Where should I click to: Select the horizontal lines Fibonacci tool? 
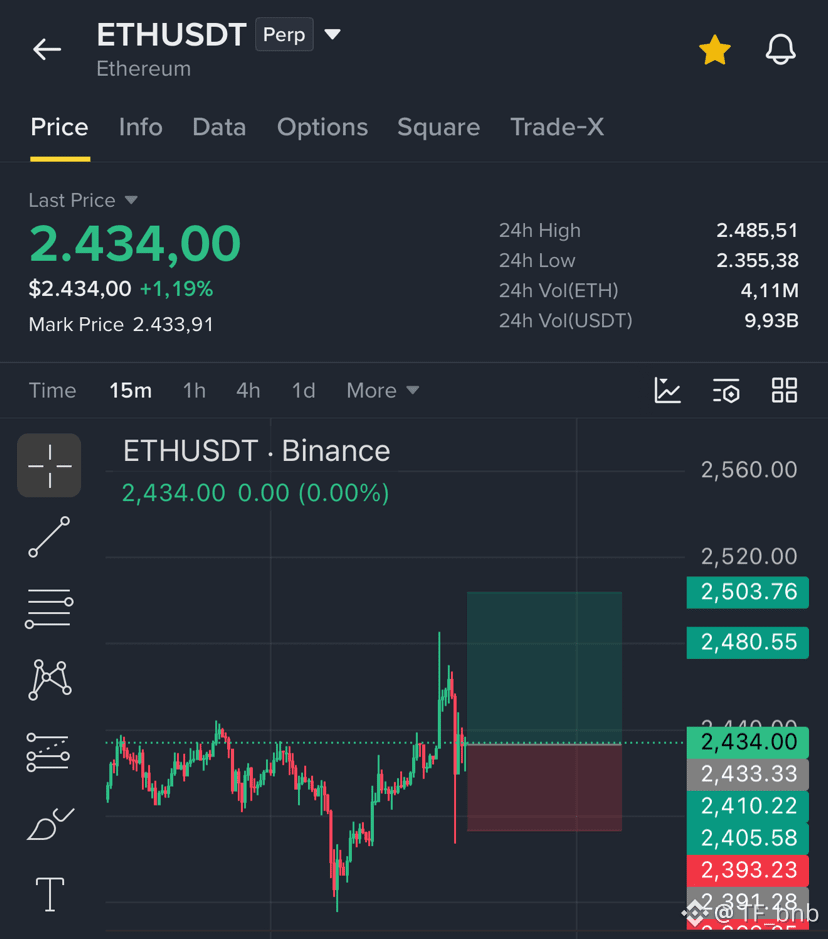tap(49, 608)
